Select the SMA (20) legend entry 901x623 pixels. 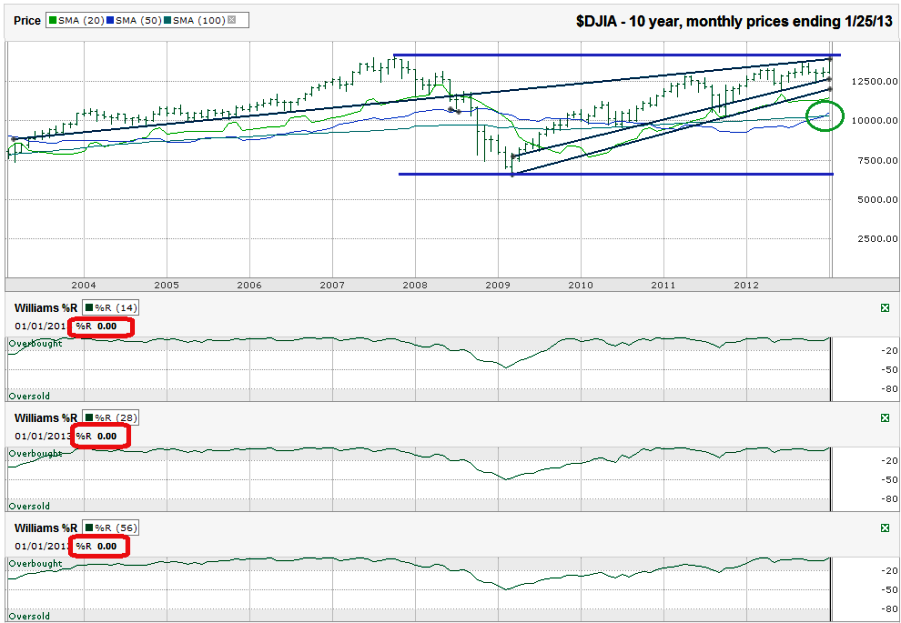coord(76,20)
